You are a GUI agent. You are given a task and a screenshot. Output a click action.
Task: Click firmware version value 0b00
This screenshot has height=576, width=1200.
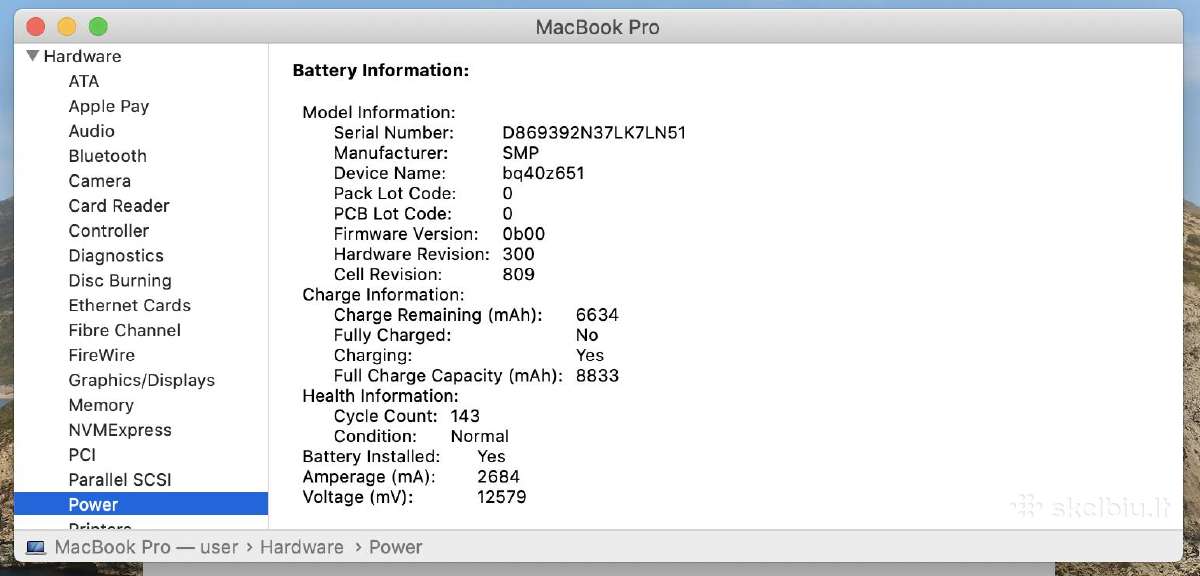point(523,234)
